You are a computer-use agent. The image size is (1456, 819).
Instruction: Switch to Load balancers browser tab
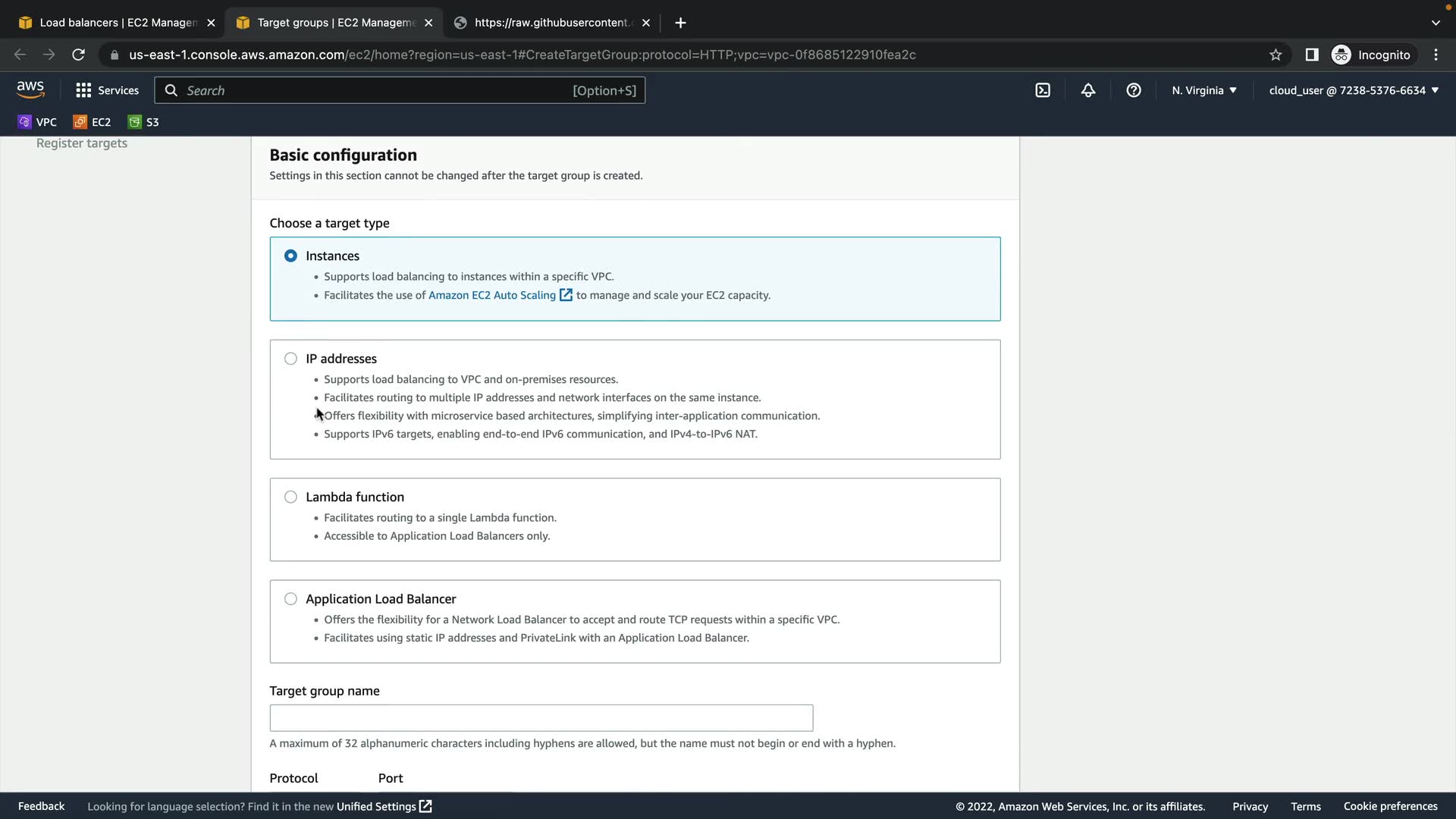pyautogui.click(x=118, y=23)
